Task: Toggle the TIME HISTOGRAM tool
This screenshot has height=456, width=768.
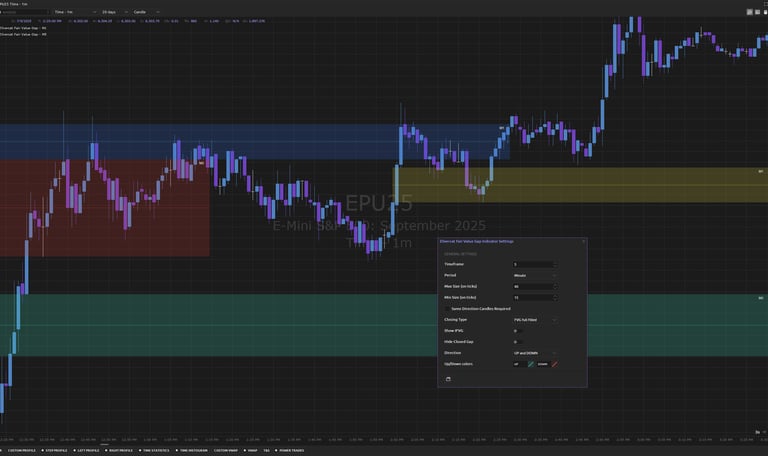Action: pos(192,451)
